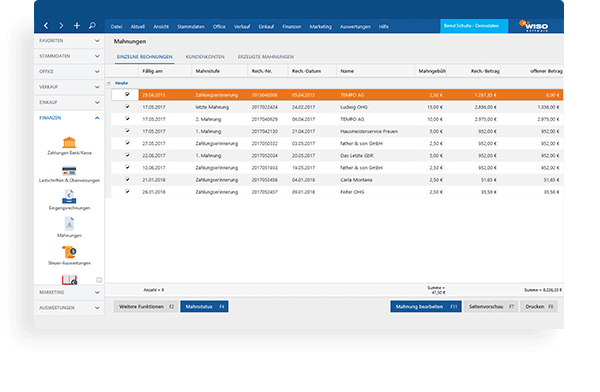This screenshot has width=600, height=392.
Task: Click the Drucken F8 button
Action: [539, 307]
